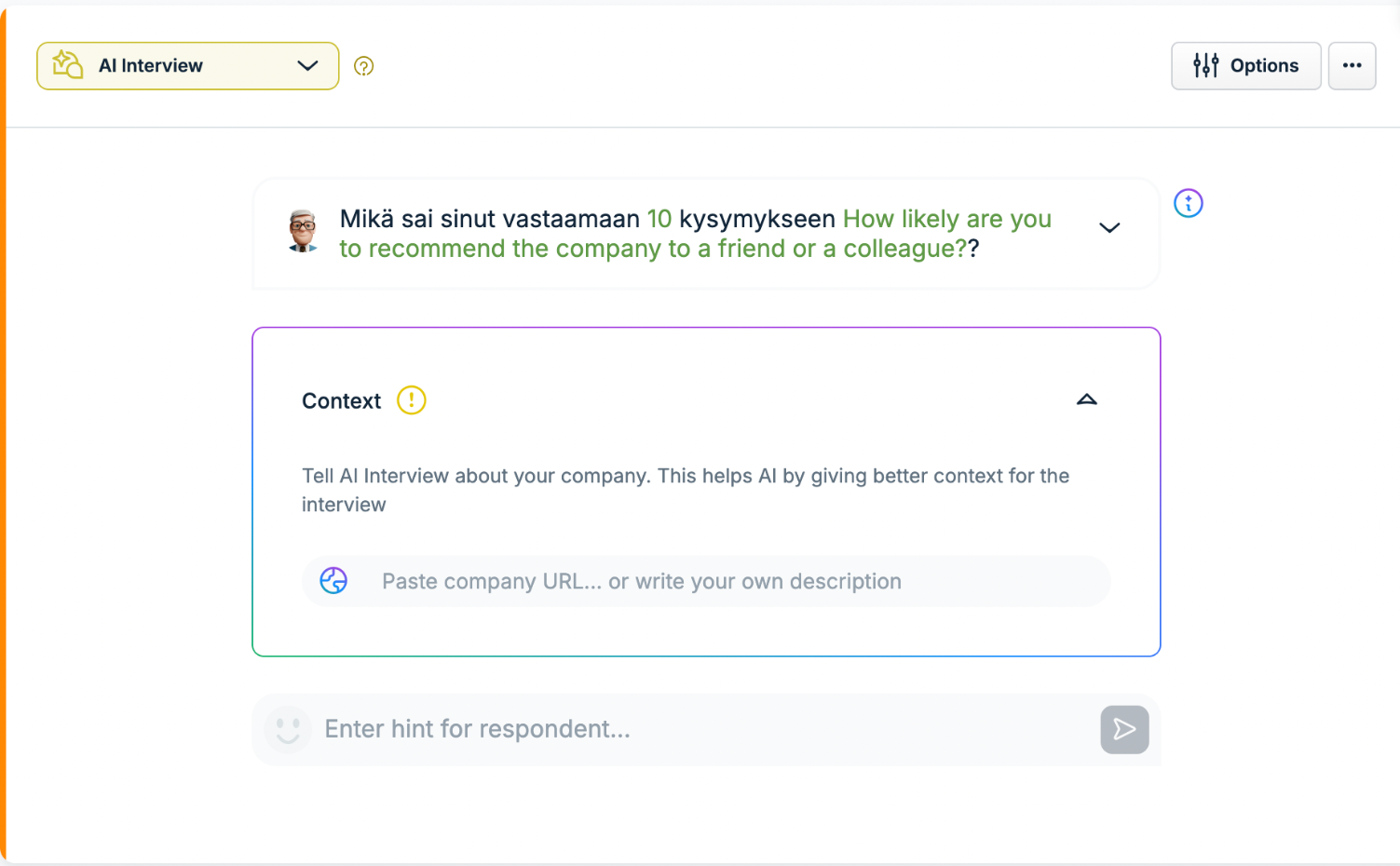
Task: Click the AI Interview sparkle chat icon
Action: [68, 65]
